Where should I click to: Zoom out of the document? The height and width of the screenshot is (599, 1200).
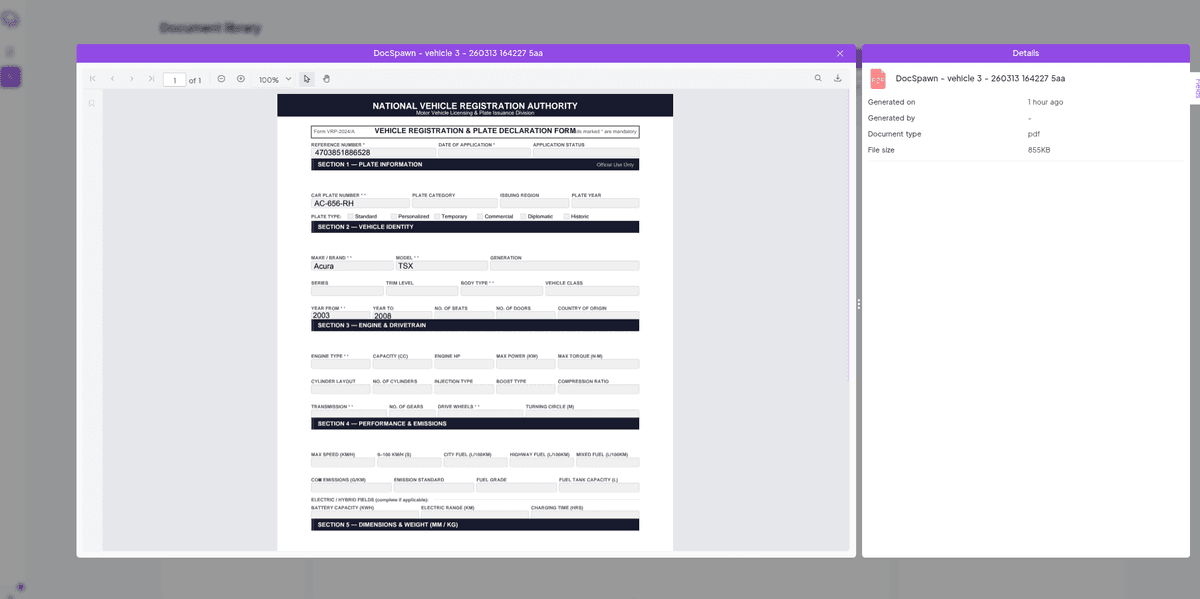pos(220,78)
